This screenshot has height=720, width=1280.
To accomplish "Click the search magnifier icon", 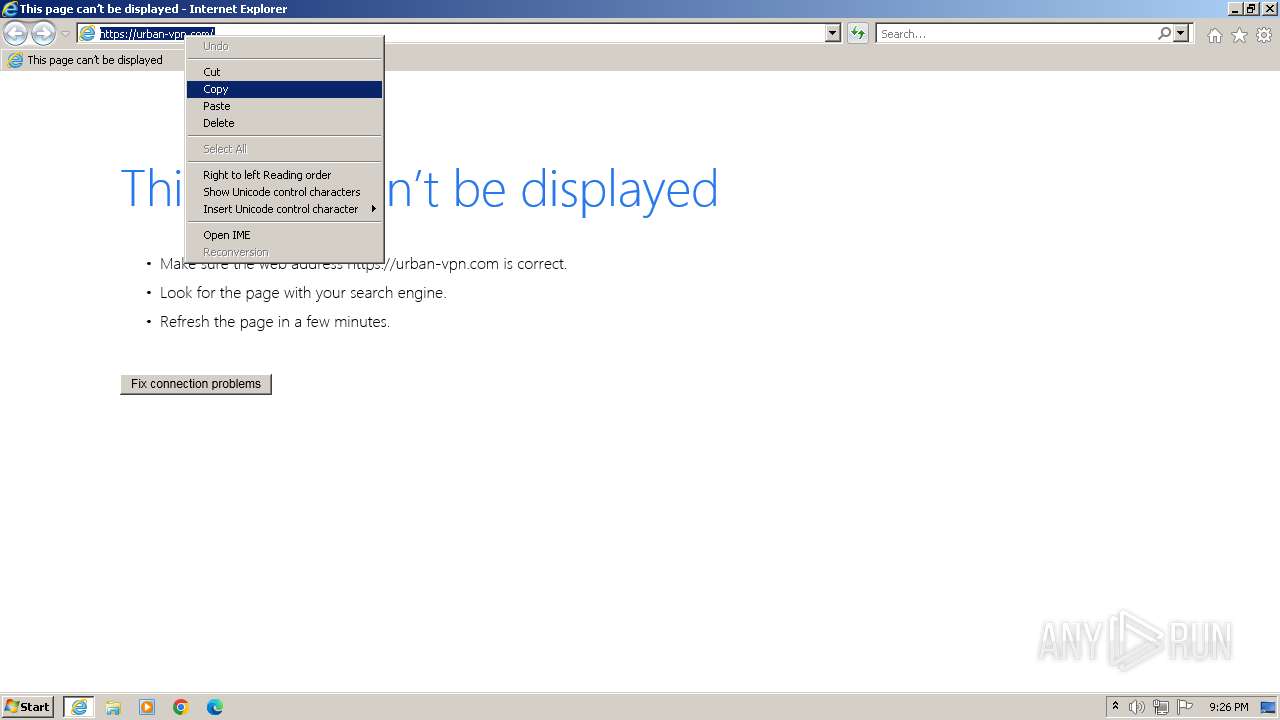I will pos(1164,33).
